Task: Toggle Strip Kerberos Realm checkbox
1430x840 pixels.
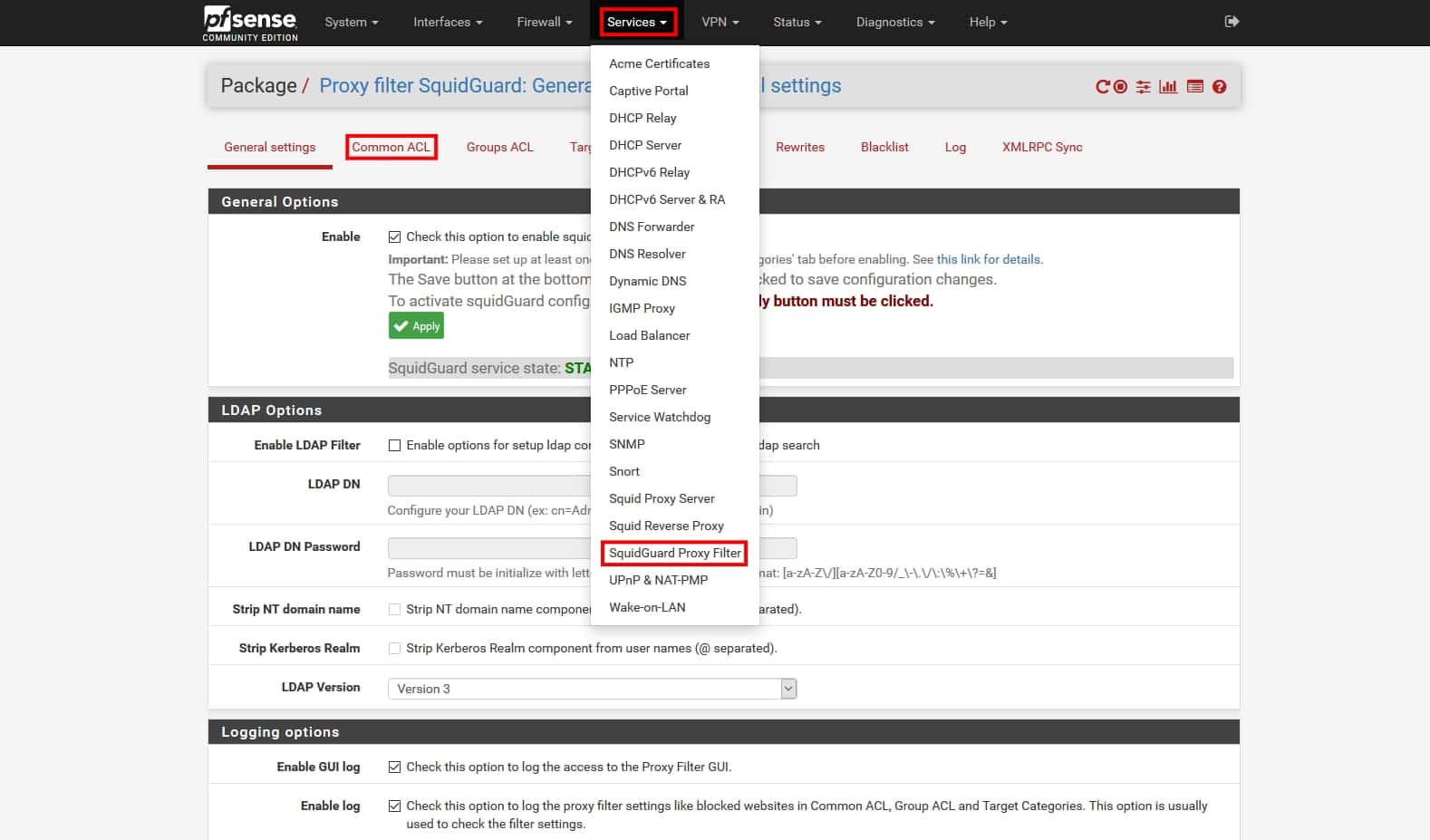Action: (x=394, y=648)
